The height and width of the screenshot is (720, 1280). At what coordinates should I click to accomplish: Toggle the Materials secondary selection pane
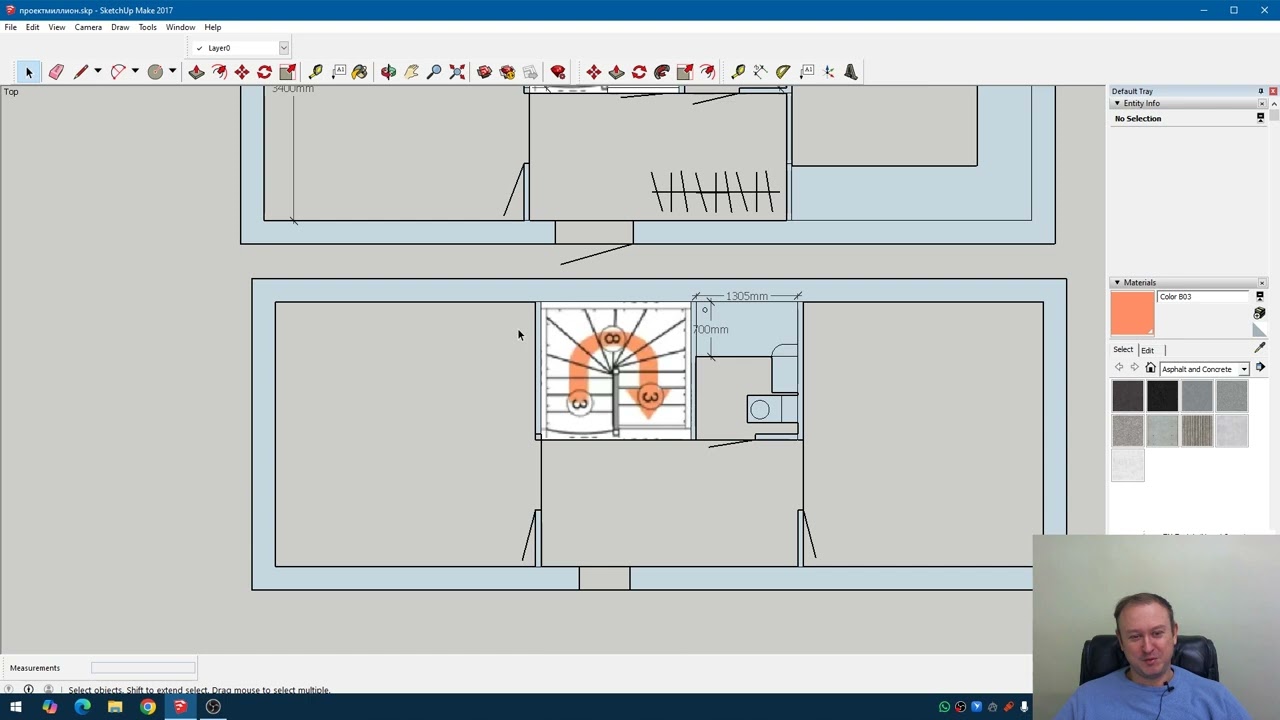pos(1260,297)
